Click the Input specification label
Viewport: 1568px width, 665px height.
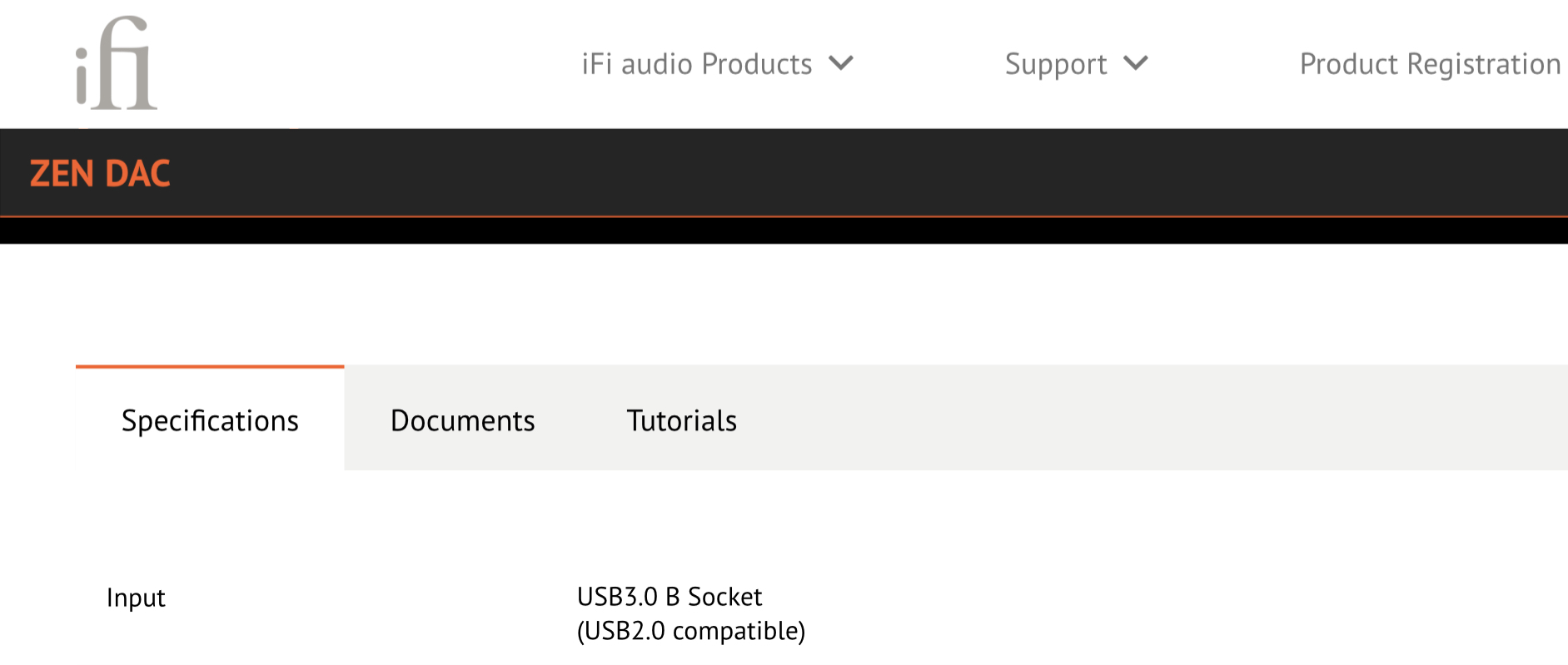136,598
